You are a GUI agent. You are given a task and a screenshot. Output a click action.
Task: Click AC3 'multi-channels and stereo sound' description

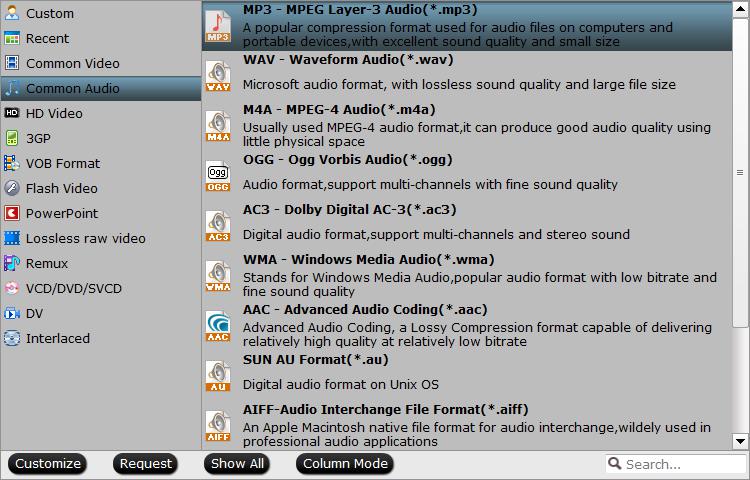coord(436,235)
